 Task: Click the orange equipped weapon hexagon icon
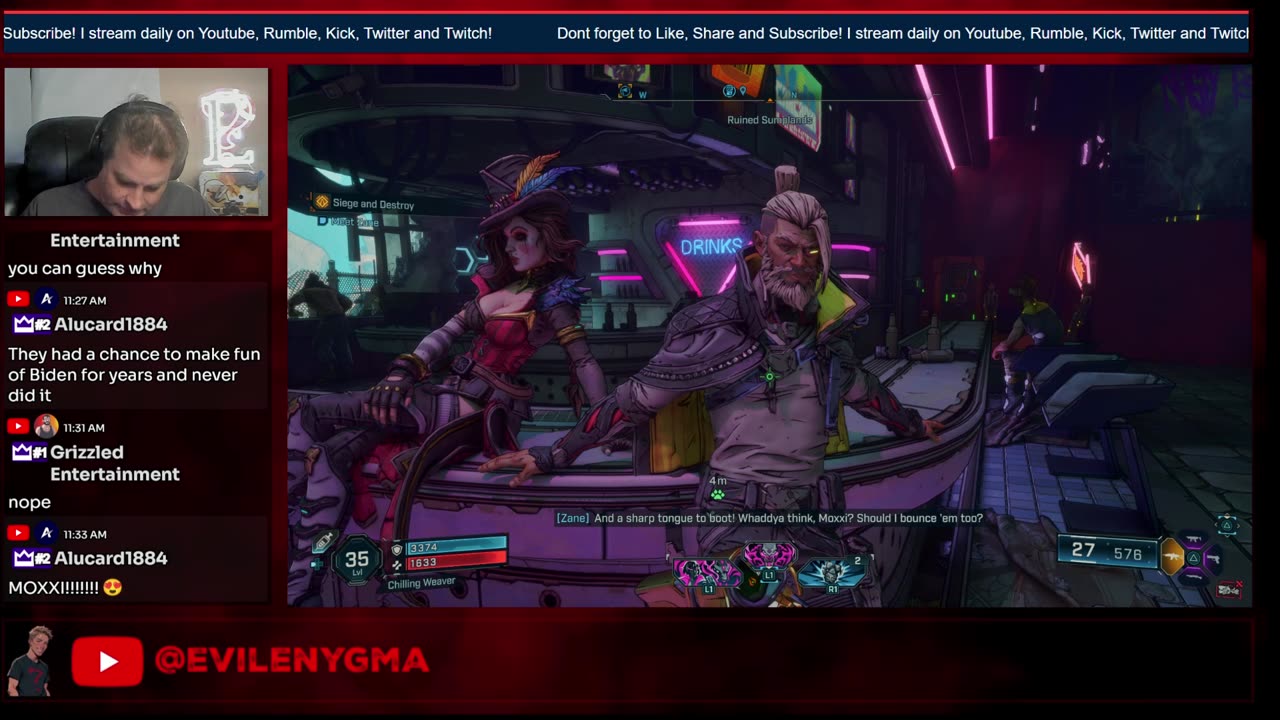click(1172, 556)
